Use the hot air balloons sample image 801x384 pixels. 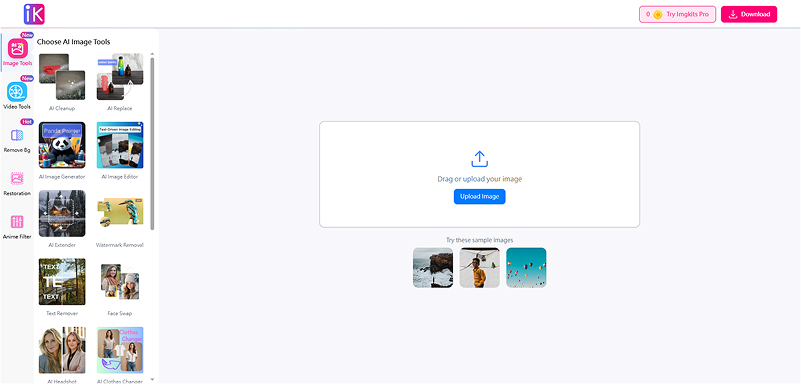pyautogui.click(x=526, y=268)
